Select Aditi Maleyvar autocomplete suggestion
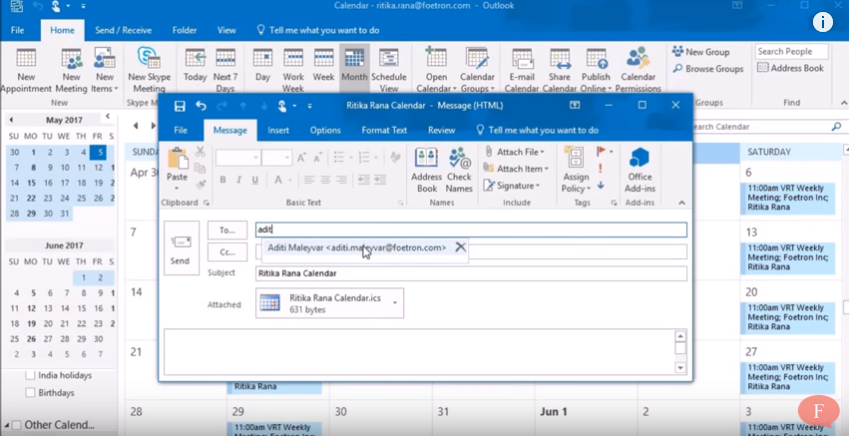This screenshot has width=849, height=436. (x=357, y=248)
